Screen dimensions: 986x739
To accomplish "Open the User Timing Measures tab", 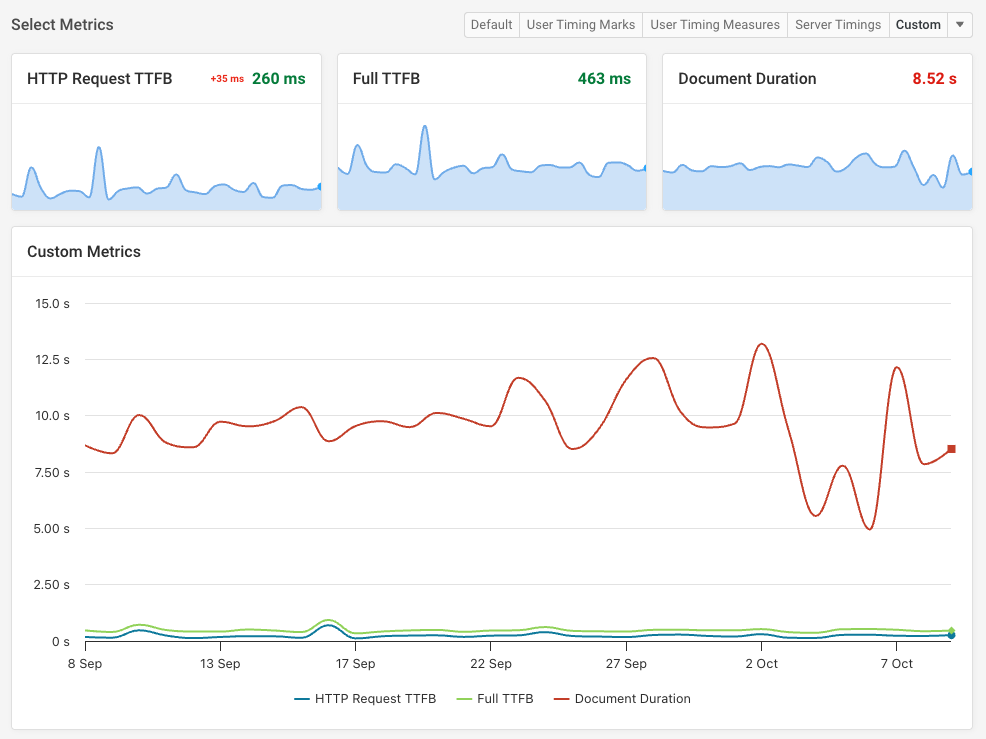I will [715, 25].
